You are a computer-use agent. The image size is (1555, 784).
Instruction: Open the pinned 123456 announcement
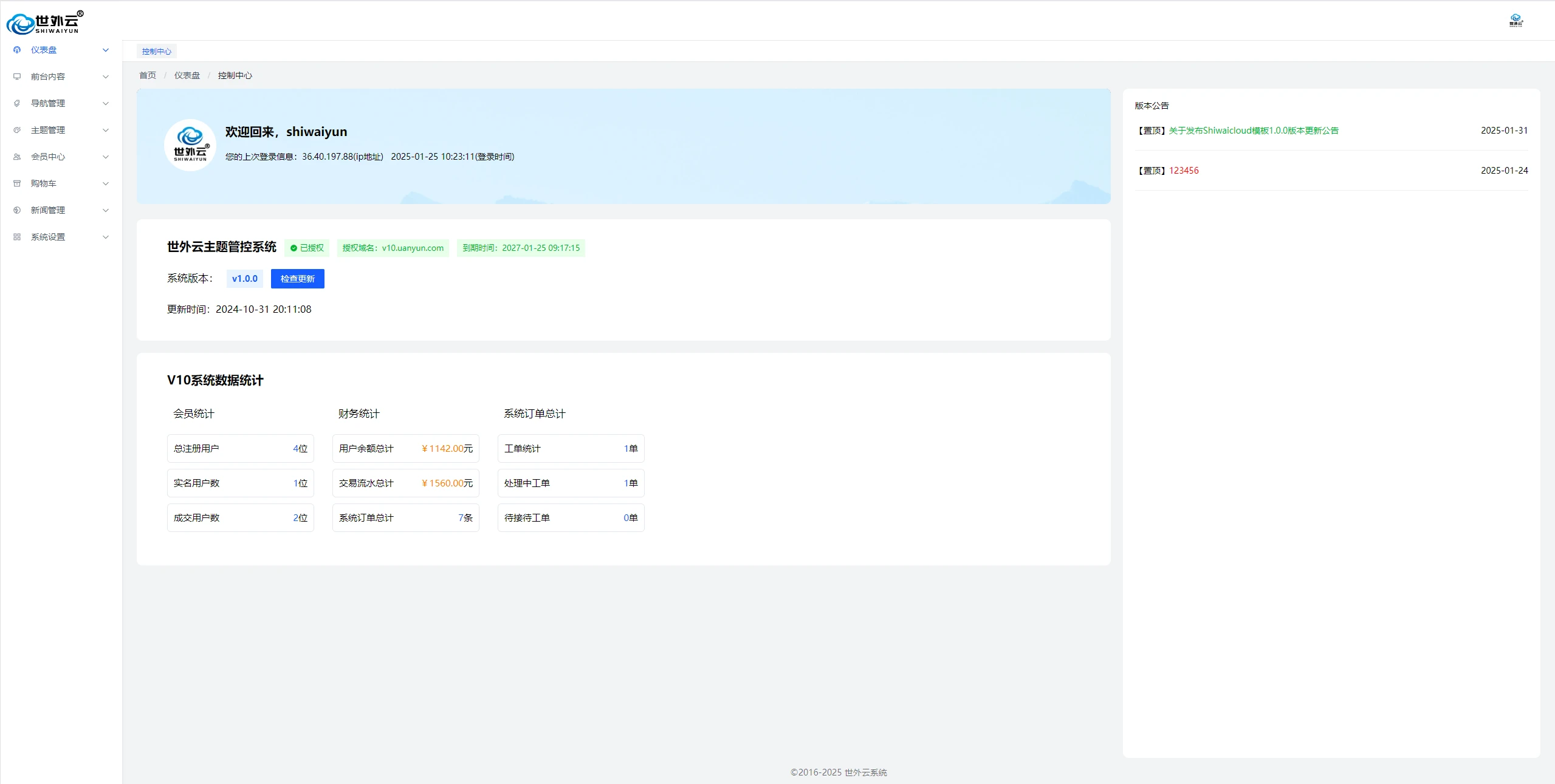[x=1183, y=171]
